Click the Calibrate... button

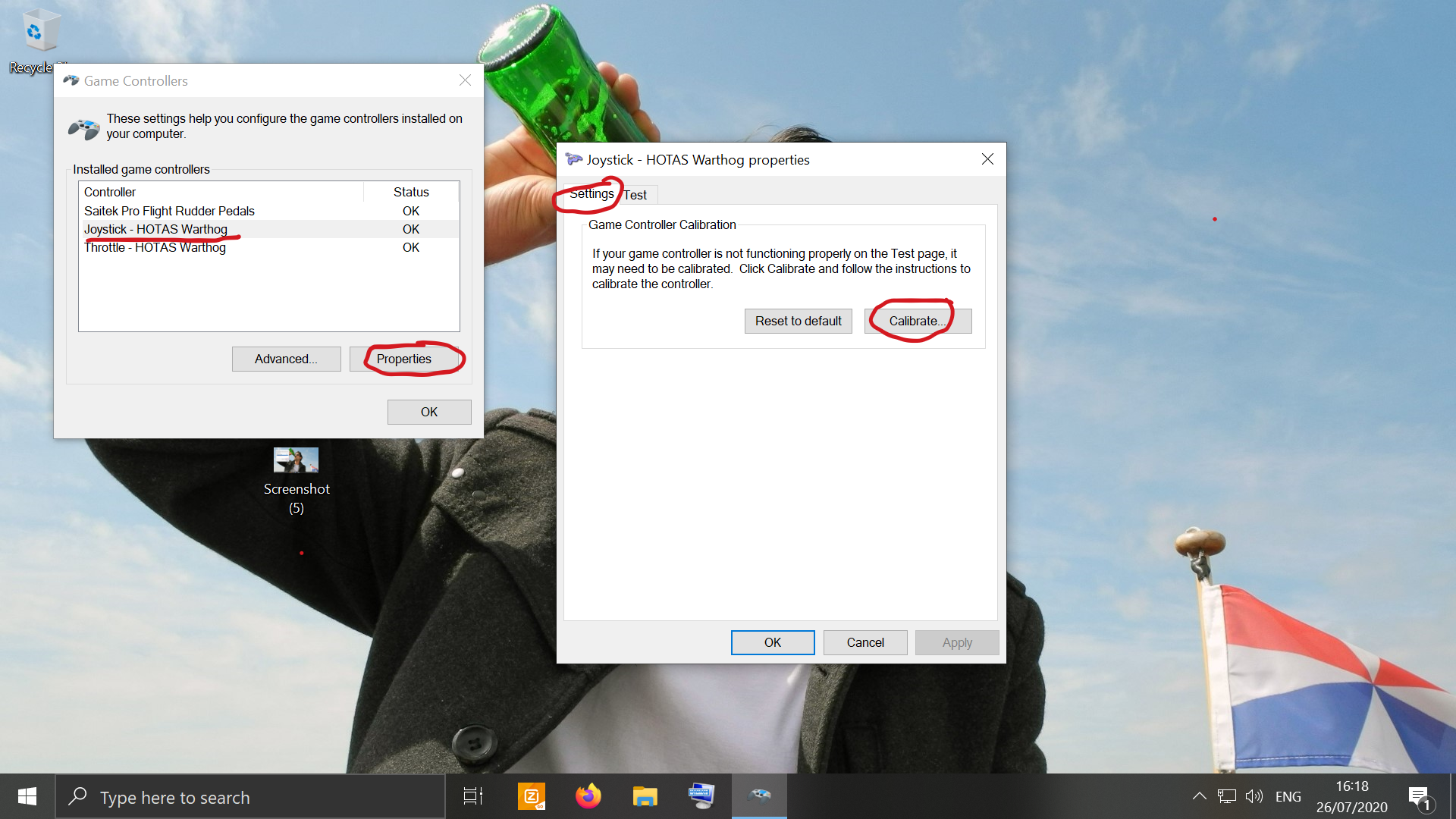[x=918, y=321]
